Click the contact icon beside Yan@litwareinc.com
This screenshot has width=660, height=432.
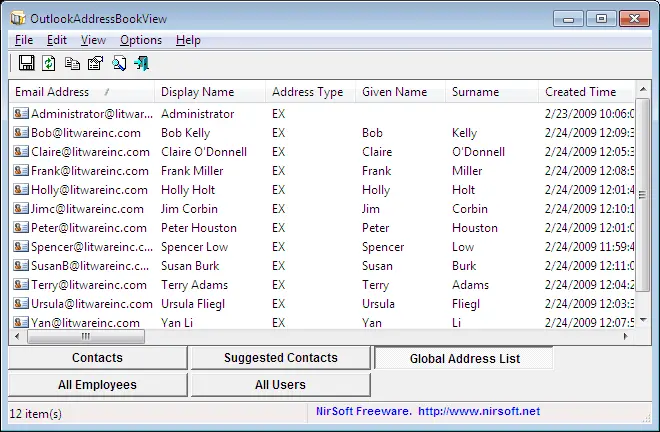tap(21, 323)
